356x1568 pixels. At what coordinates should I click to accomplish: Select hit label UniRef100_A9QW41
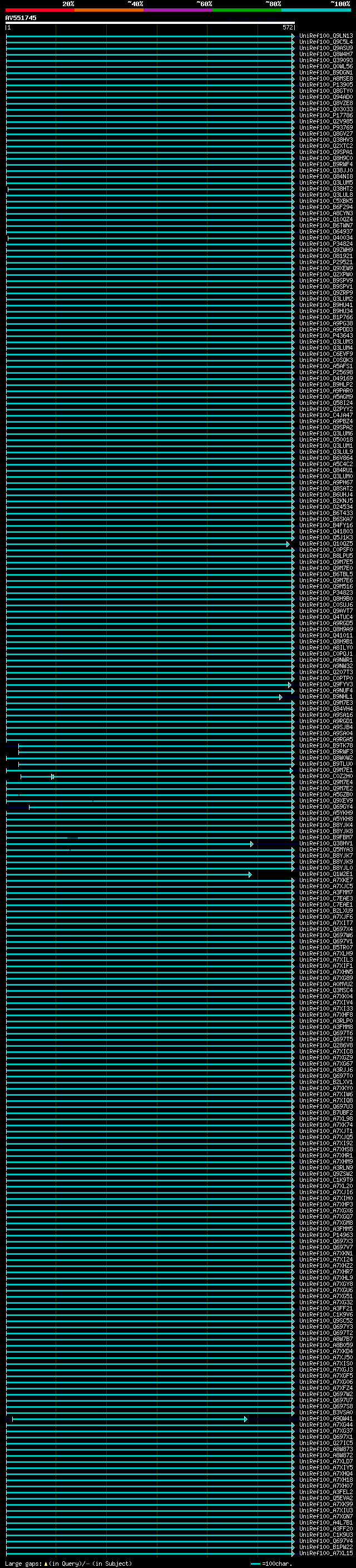pyautogui.click(x=326, y=1419)
